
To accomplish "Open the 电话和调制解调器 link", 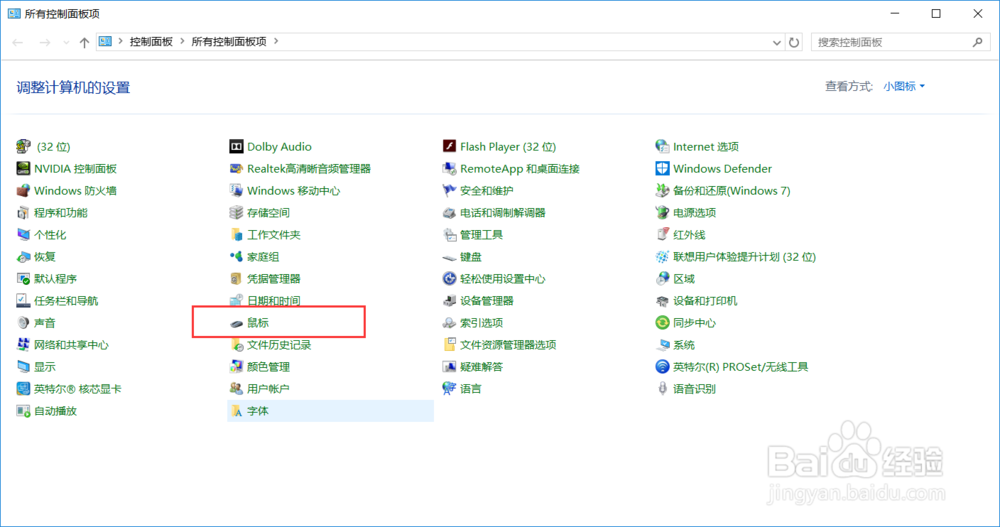I will tap(503, 213).
